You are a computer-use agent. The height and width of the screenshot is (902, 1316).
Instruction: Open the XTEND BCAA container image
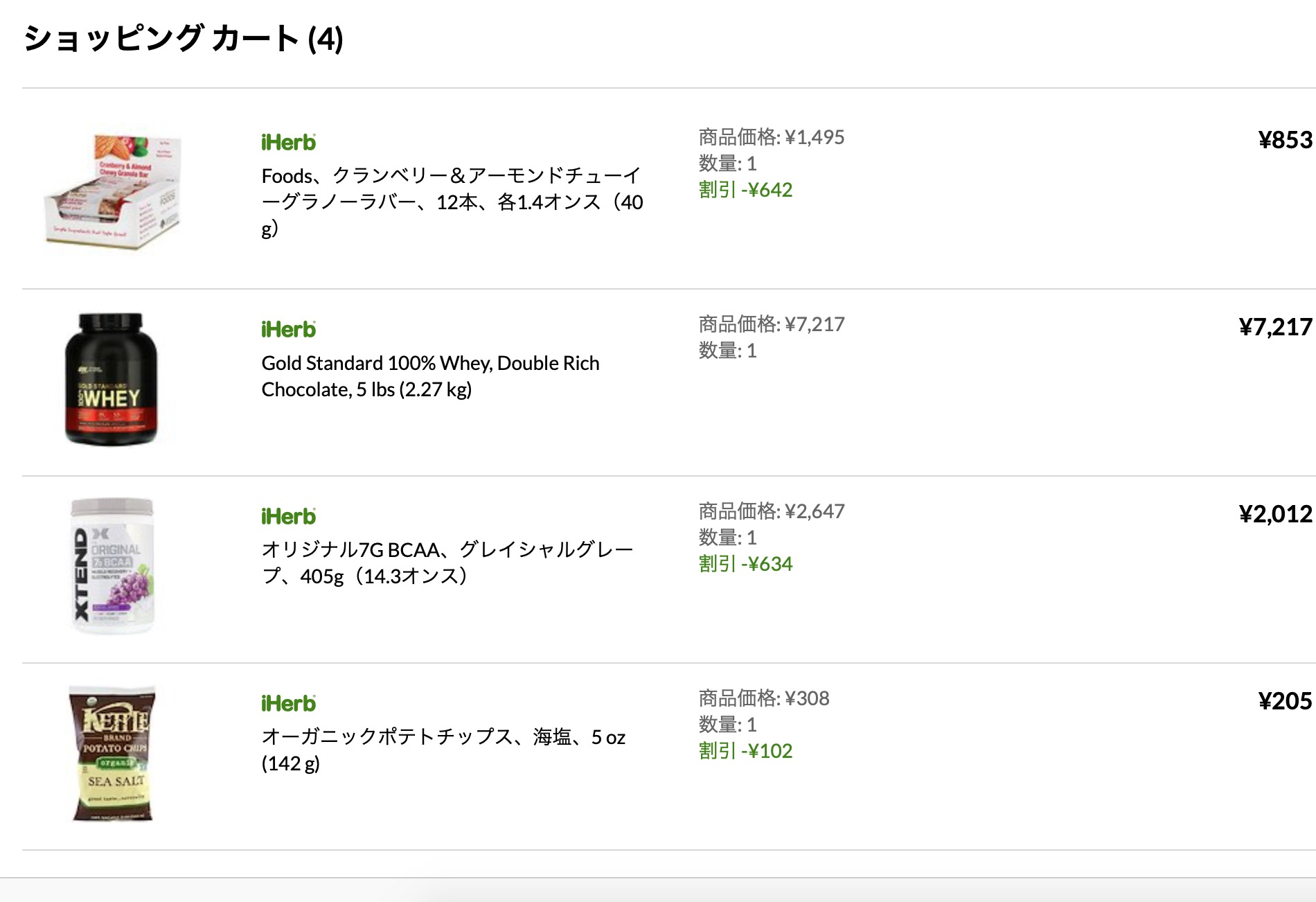point(112,566)
